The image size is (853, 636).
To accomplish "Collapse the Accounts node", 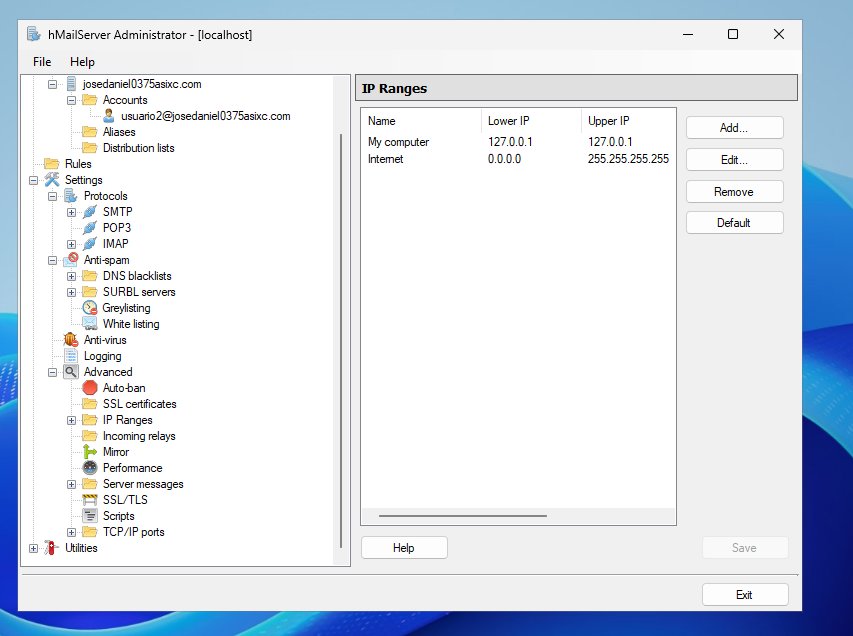I will [x=71, y=100].
